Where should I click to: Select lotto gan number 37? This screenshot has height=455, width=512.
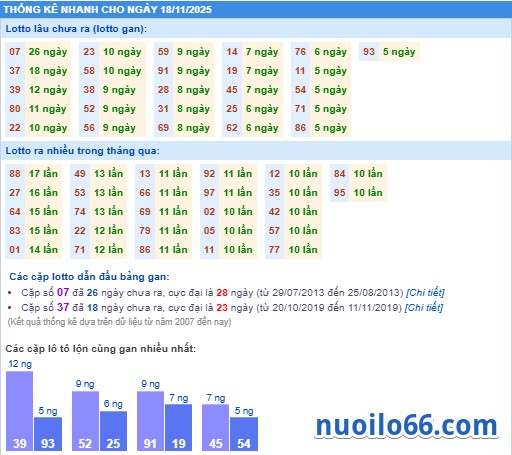[15, 71]
